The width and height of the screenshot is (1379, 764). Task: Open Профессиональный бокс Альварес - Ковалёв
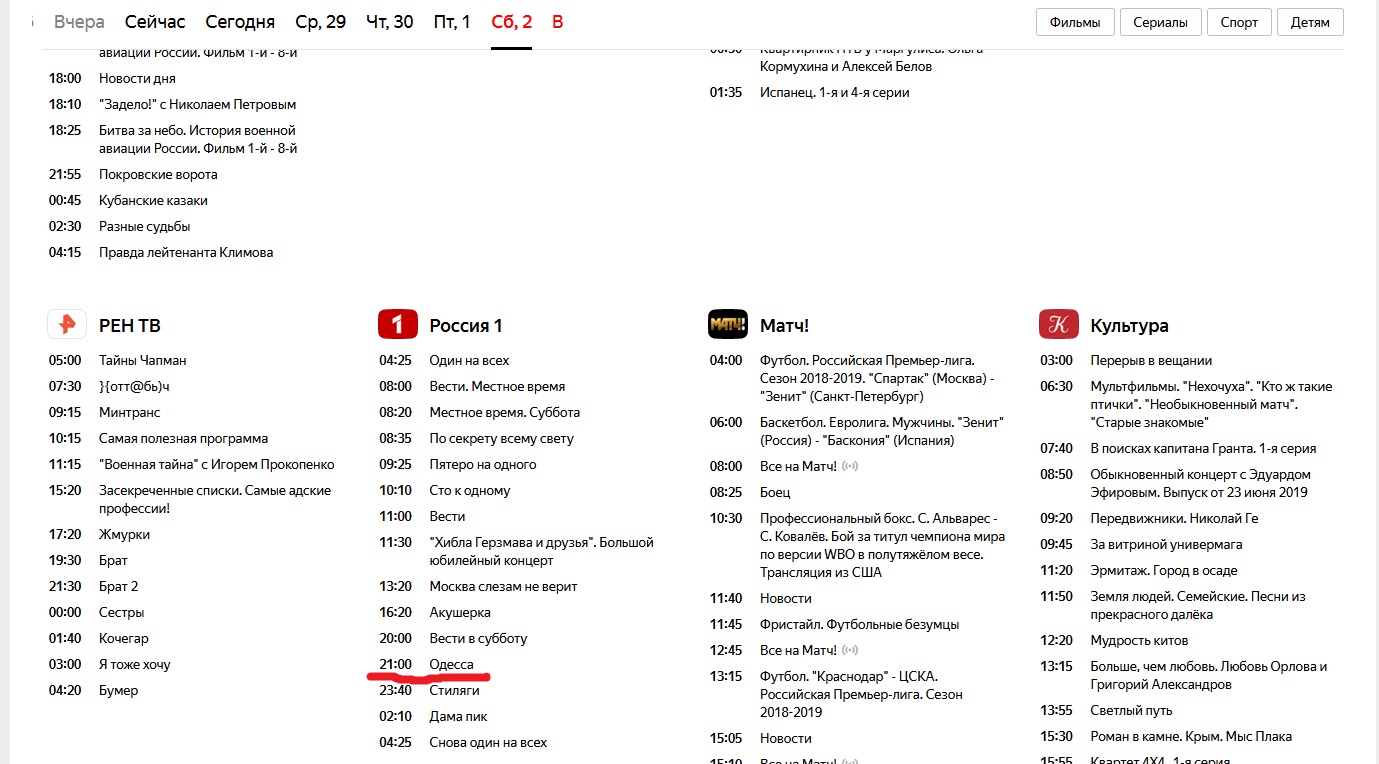(883, 545)
